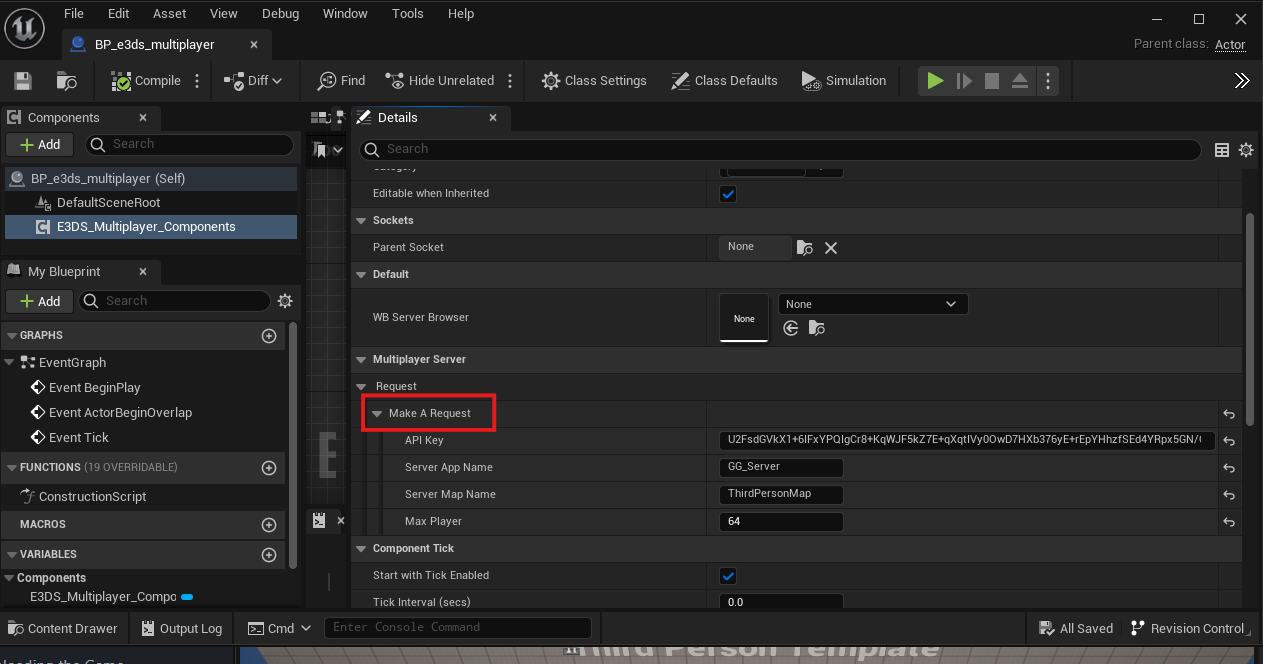Toggle Start with Tick Enabled checkbox
1263x664 pixels.
pos(728,576)
